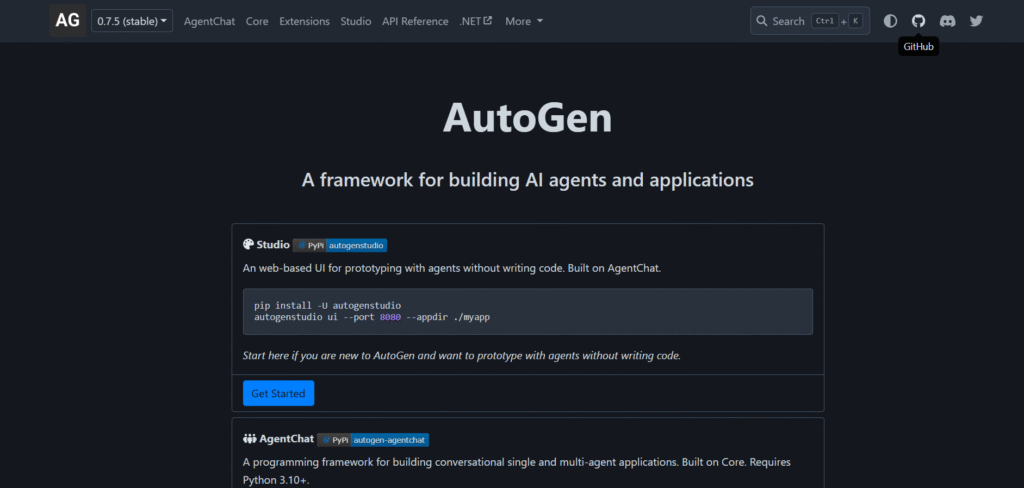1024x488 pixels.
Task: Click the magnifying glass search icon
Action: (761, 21)
